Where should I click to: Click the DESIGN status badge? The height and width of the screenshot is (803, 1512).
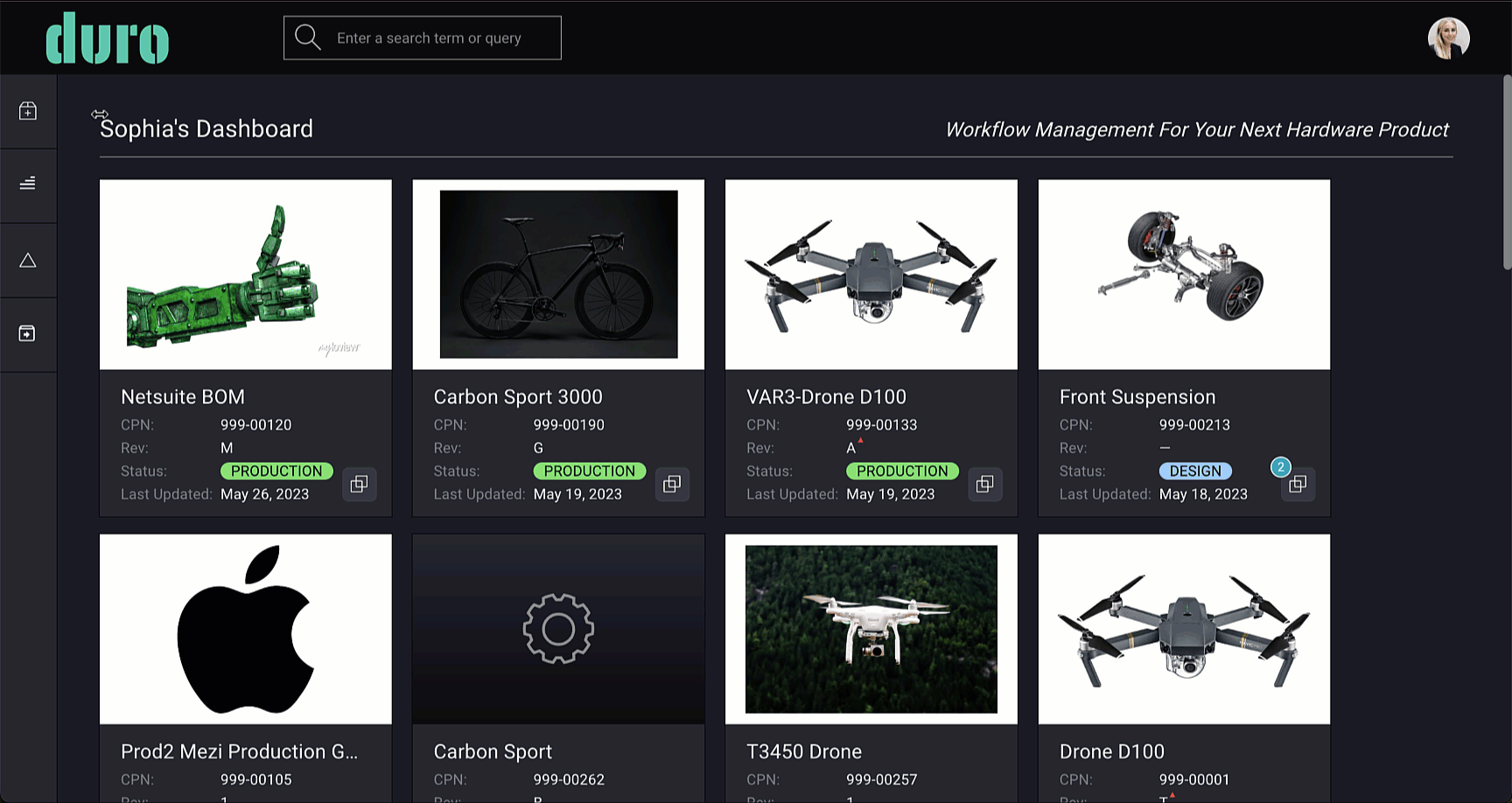[x=1195, y=471]
